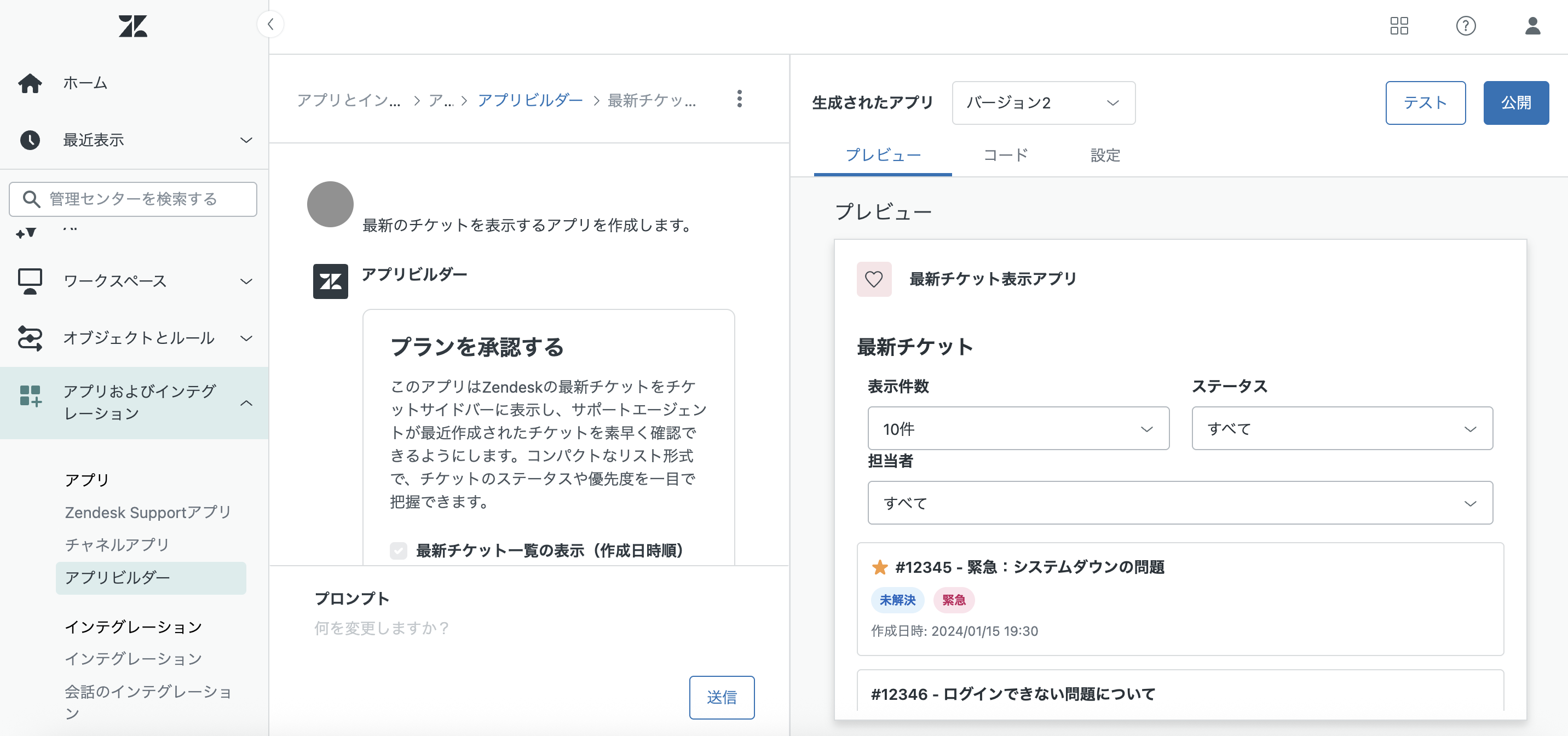Open the 表示件数 10件 dropdown
The height and width of the screenshot is (736, 1568).
1018,429
